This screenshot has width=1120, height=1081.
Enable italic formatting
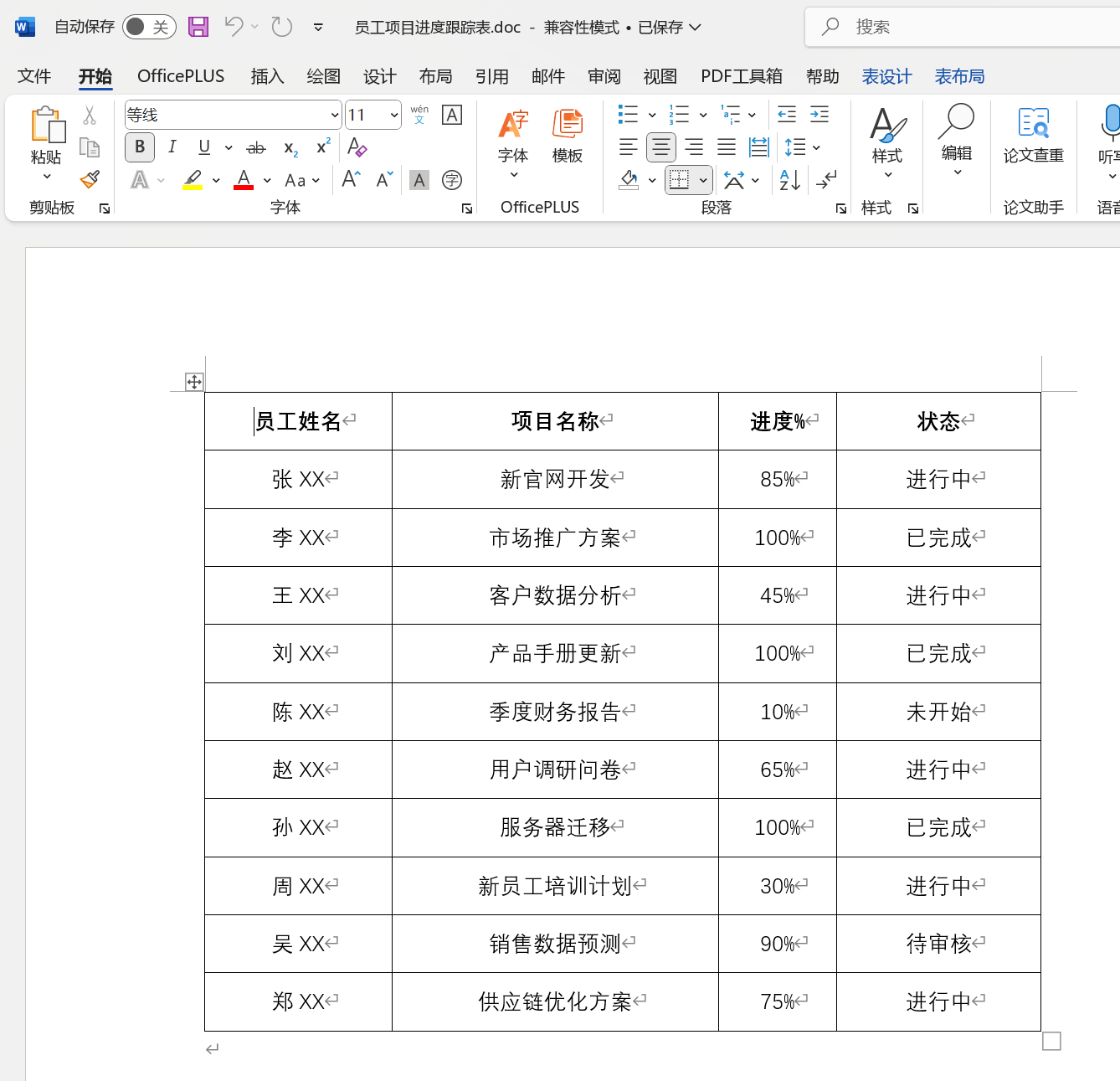pos(172,147)
